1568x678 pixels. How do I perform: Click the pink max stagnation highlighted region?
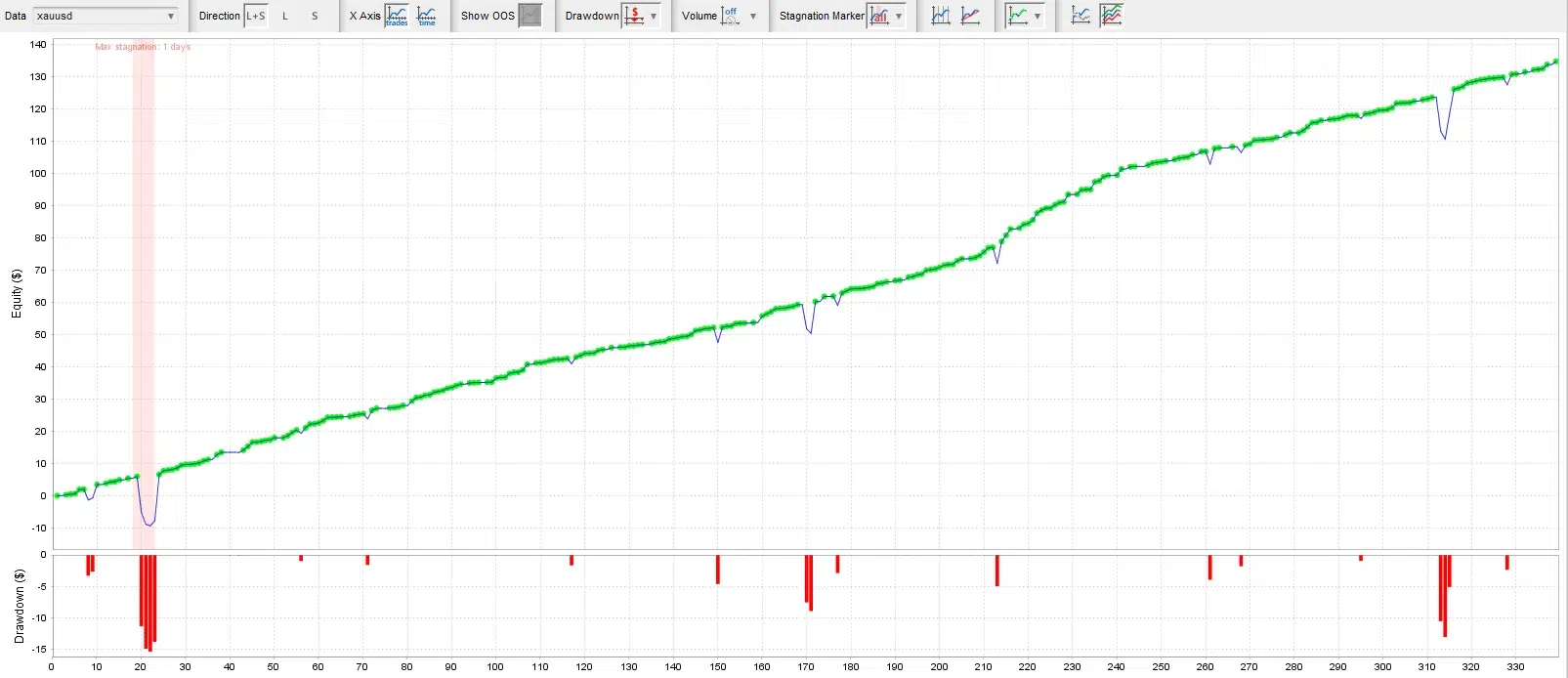[x=144, y=293]
